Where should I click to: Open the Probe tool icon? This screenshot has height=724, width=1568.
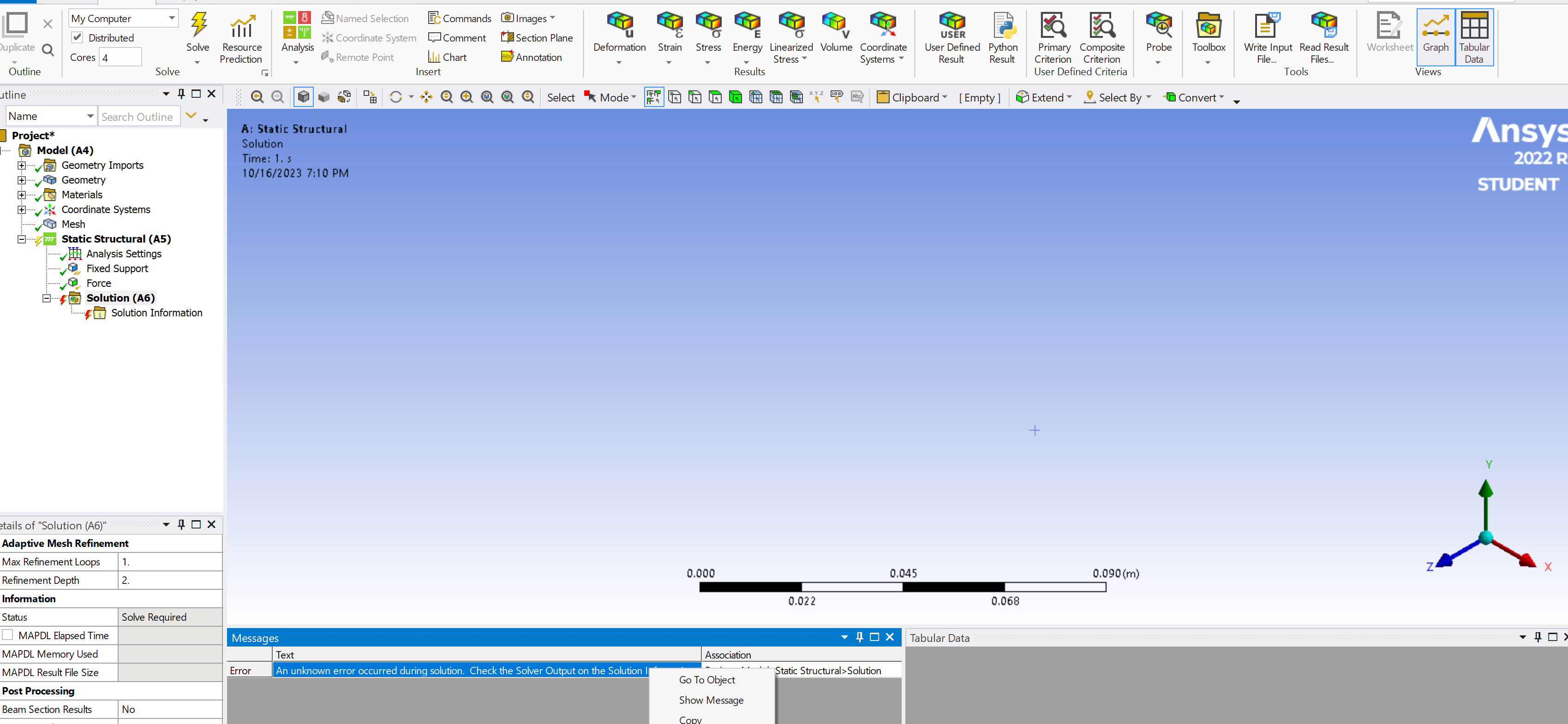point(1158,25)
